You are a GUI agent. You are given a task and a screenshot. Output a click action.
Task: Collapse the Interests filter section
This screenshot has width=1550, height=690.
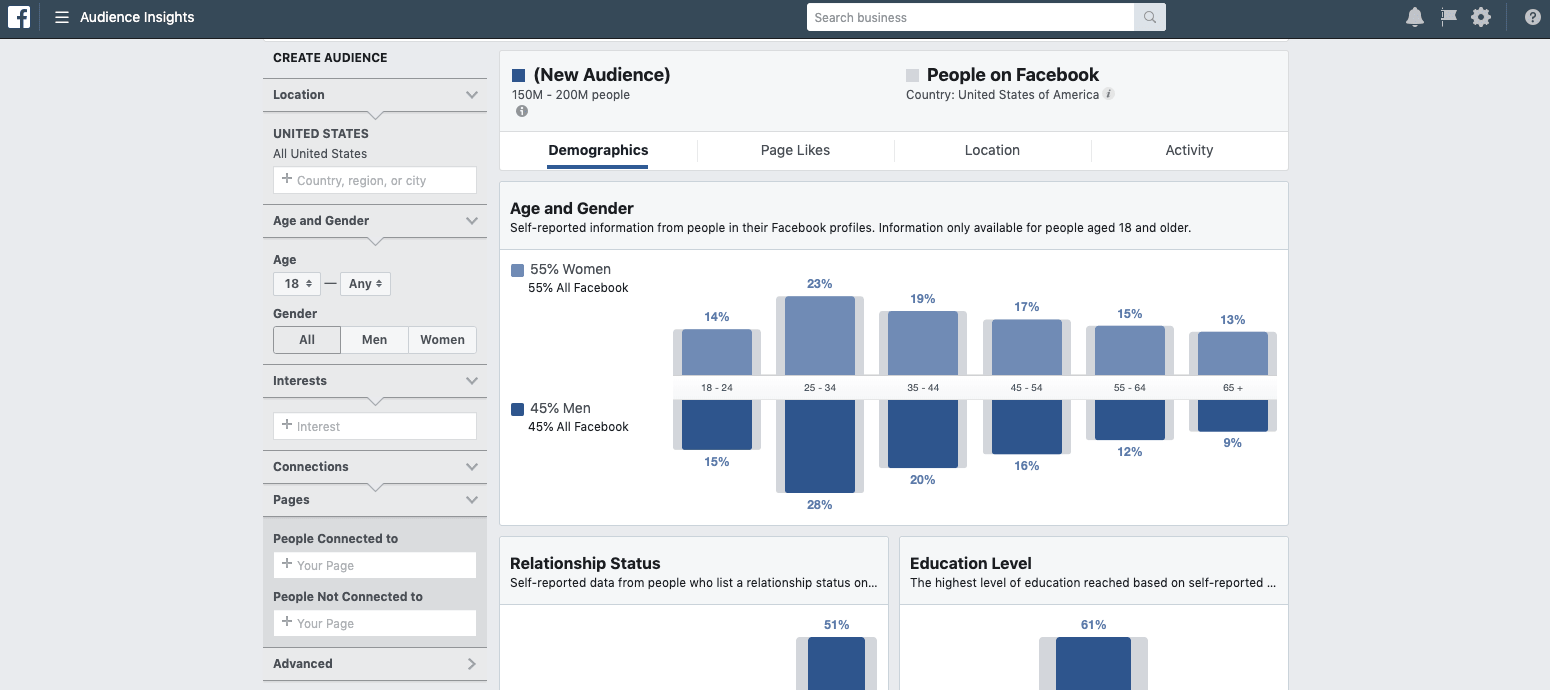pyautogui.click(x=471, y=381)
